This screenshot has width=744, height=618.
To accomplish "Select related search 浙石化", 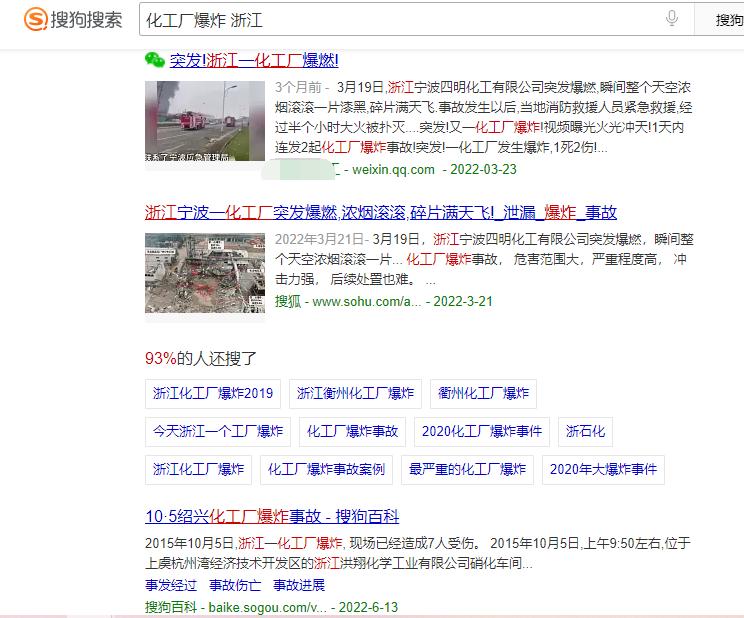I will [x=586, y=431].
